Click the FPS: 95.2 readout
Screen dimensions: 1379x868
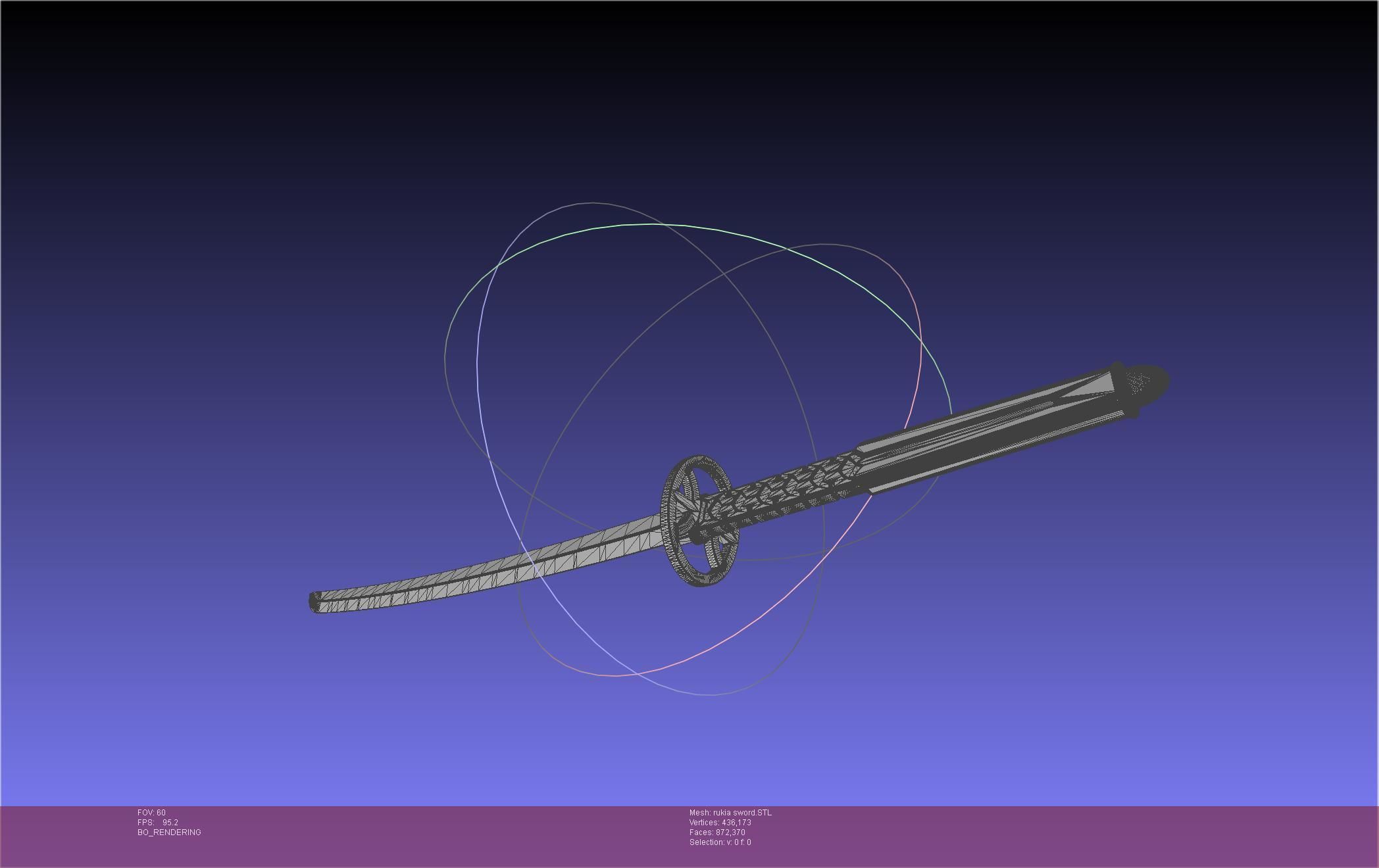[158, 823]
